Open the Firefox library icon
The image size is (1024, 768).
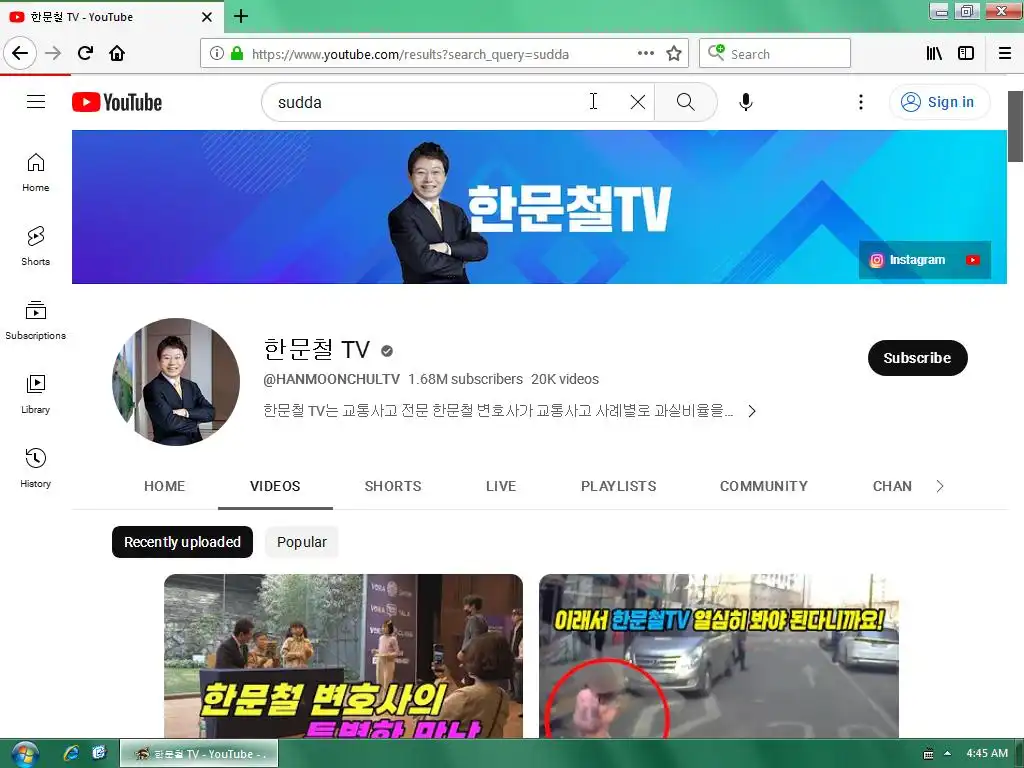(935, 54)
